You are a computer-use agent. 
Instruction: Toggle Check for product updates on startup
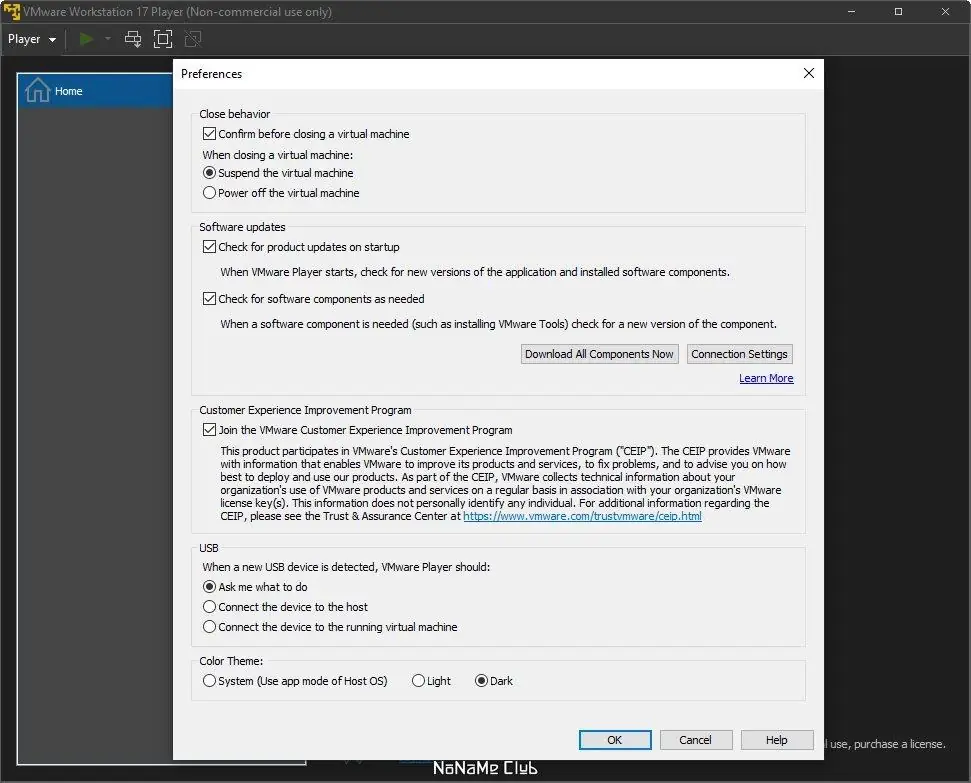[301, 247]
